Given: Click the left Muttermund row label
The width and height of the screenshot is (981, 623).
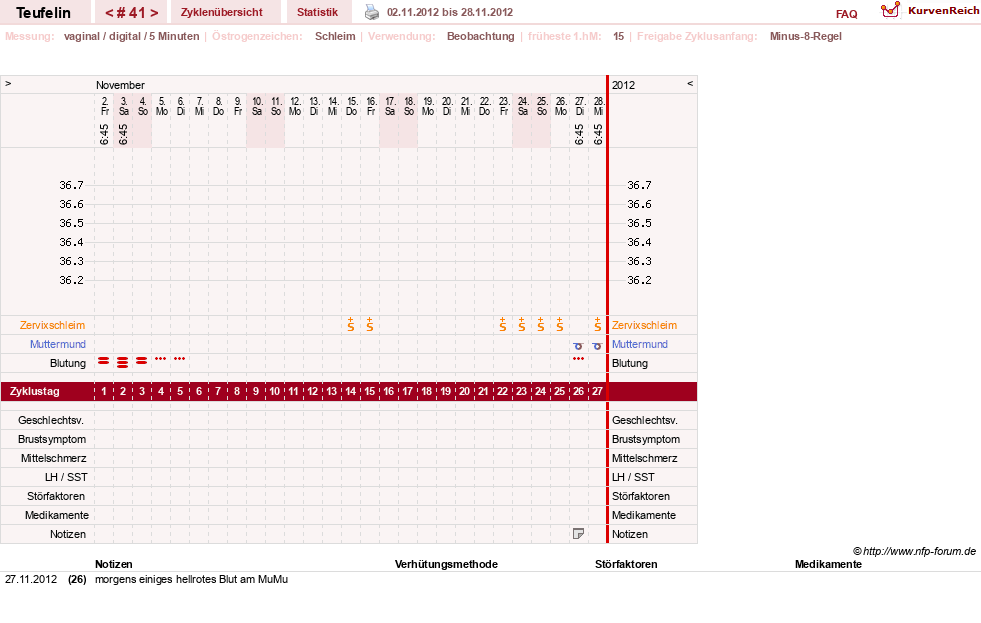Looking at the screenshot, I should point(58,344).
